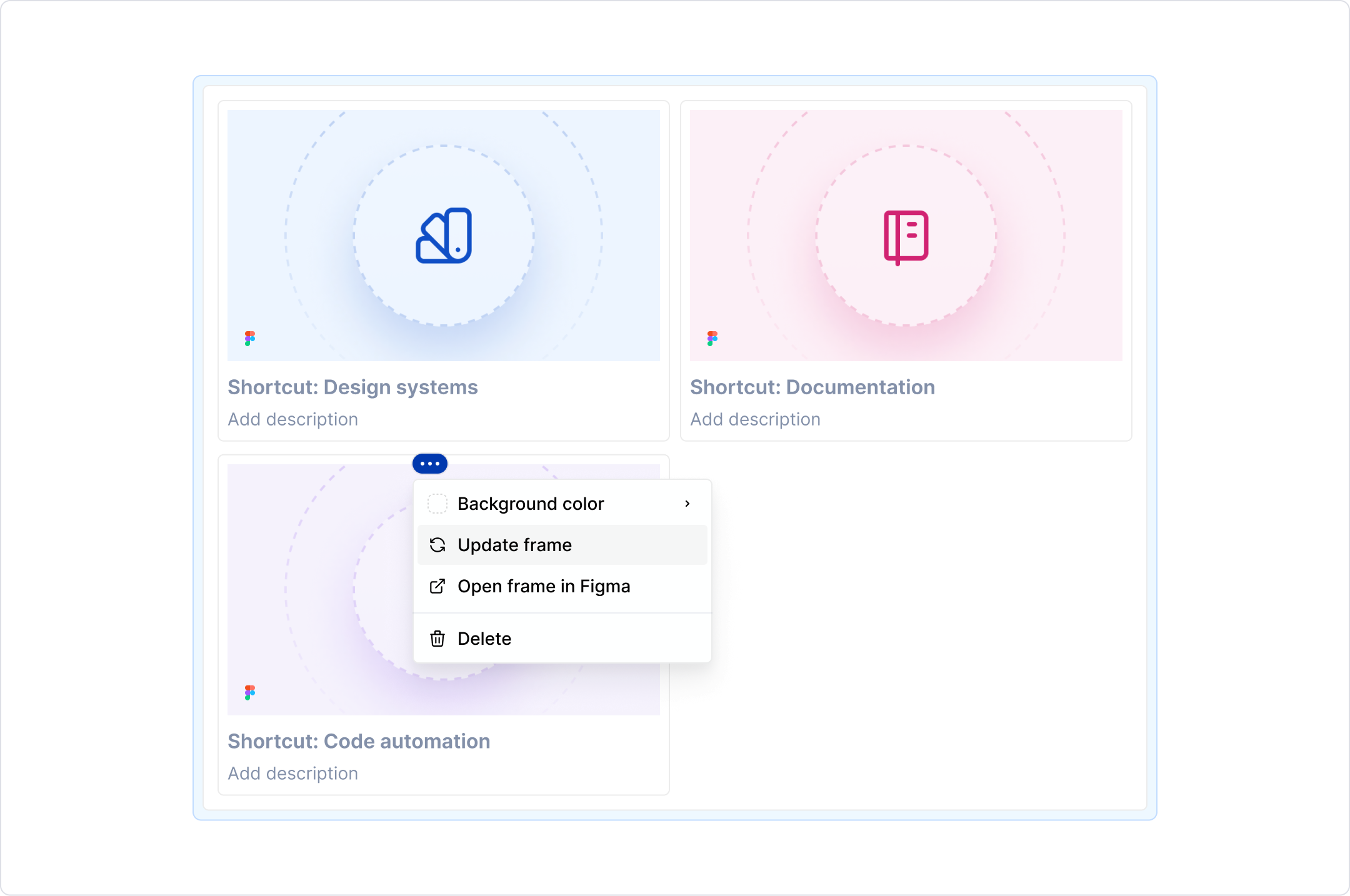Click Add description under Design systems
The width and height of the screenshot is (1350, 896).
click(x=292, y=419)
